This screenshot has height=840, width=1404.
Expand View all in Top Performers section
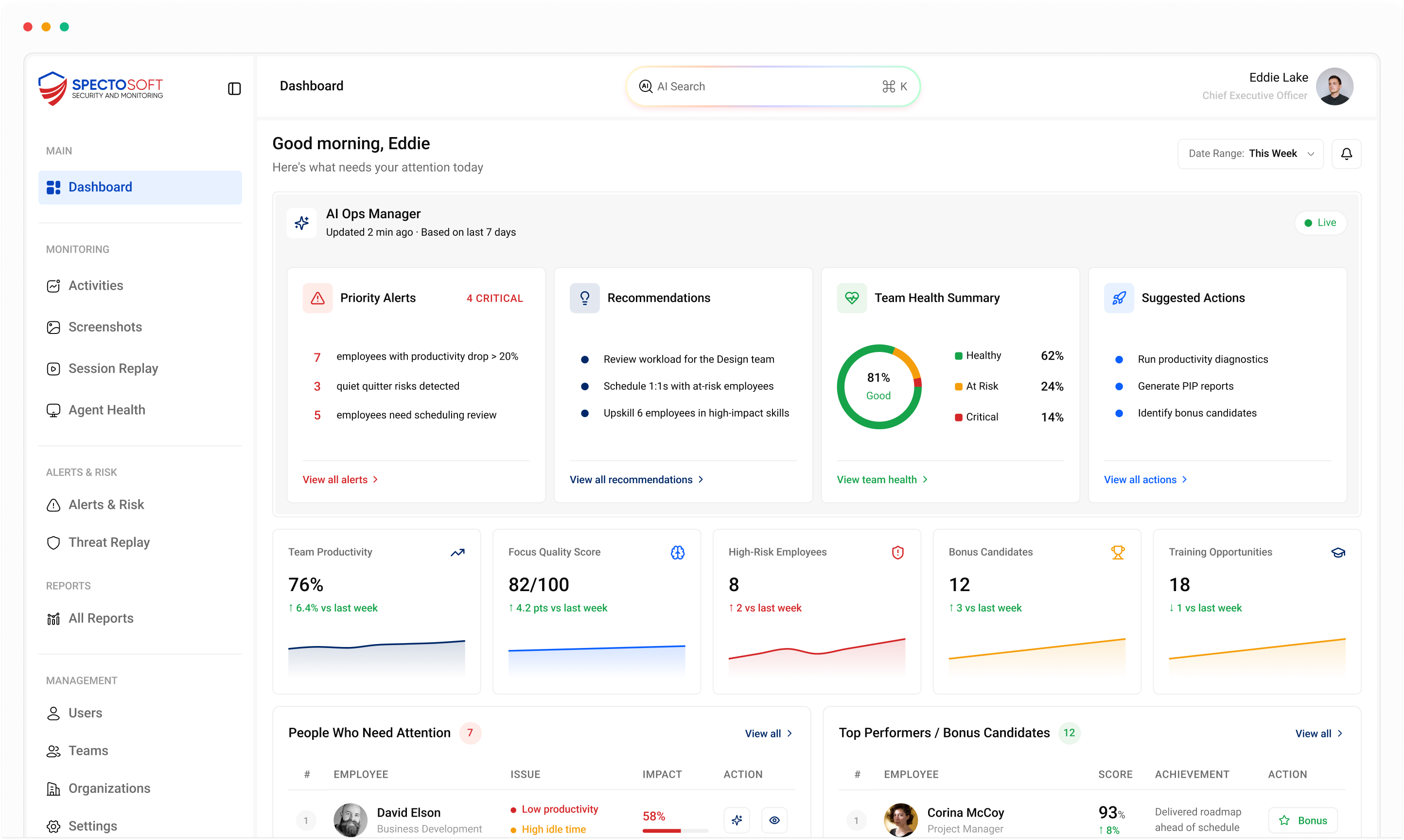(x=1318, y=733)
